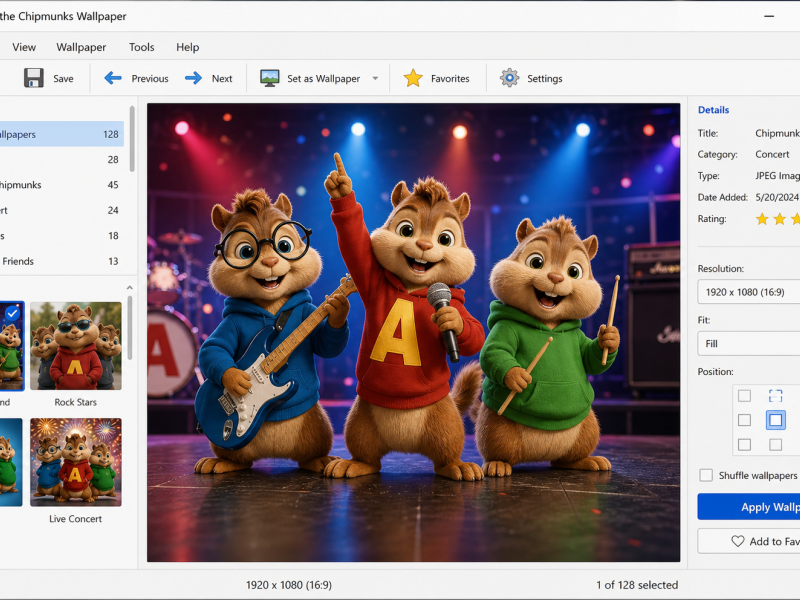Click the Favorites star icon
Viewport: 800px width, 600px height.
413,78
